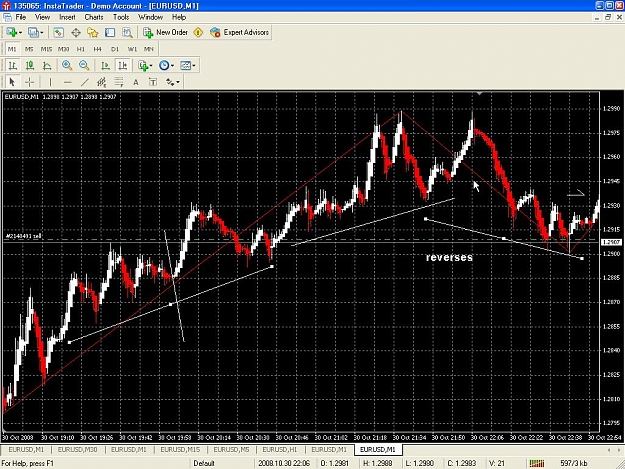Viewport: 625px width, 469px height.
Task: Click the '#2140491 sell' order label
Action: 23,236
